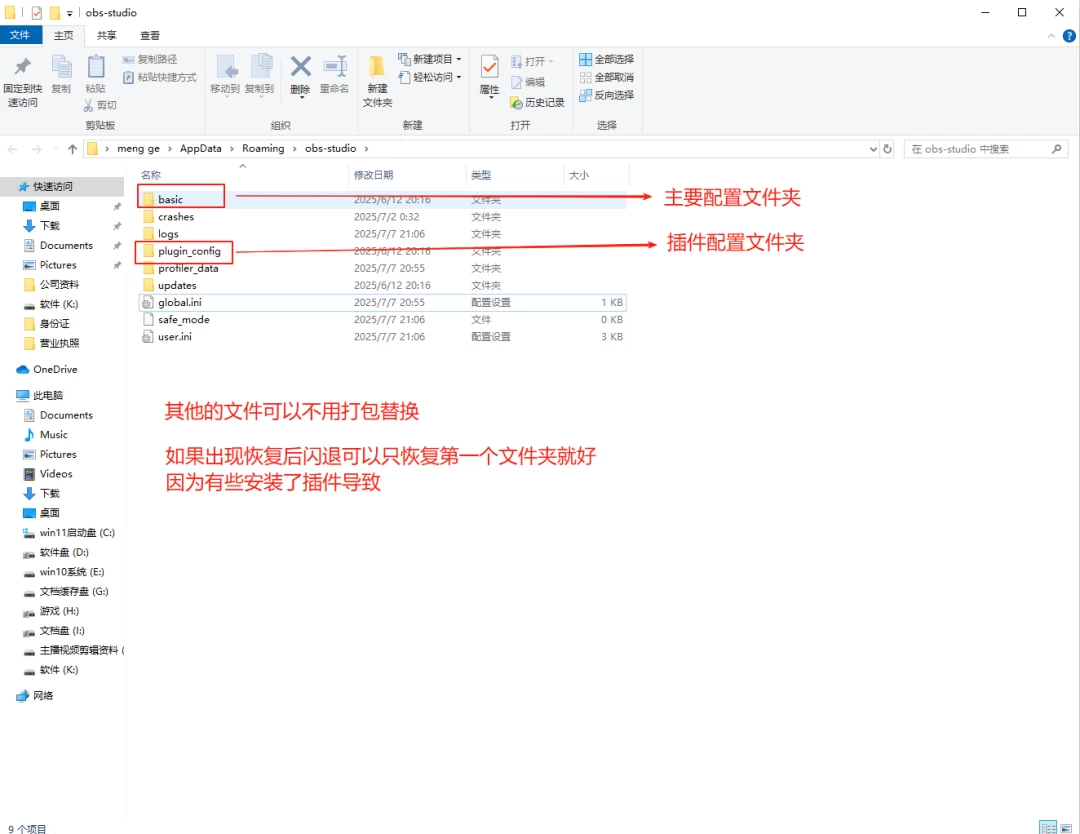Open address bar history dropdown arrow
The image size is (1080, 834).
tap(873, 149)
